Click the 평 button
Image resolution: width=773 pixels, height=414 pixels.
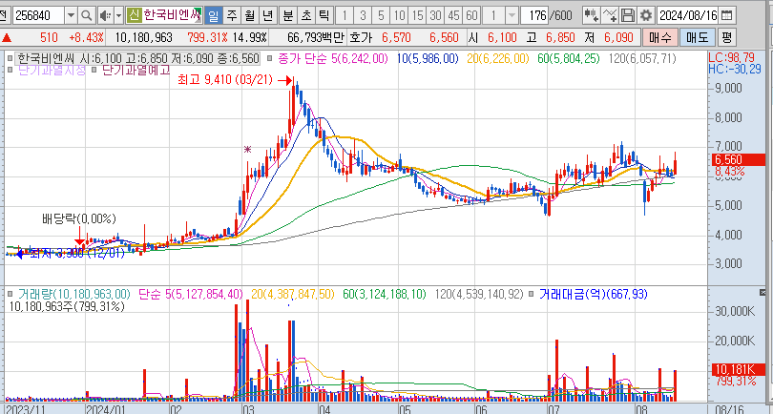tap(726, 37)
